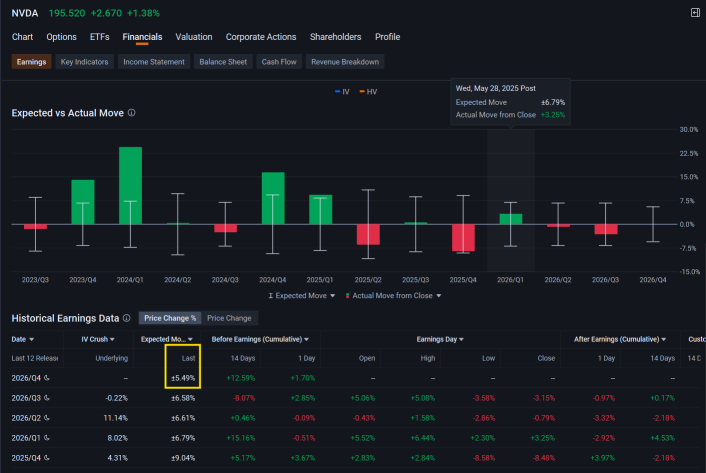Viewport: 706px width, 473px height.
Task: Click the NVDA ticker symbol
Action: coord(25,13)
